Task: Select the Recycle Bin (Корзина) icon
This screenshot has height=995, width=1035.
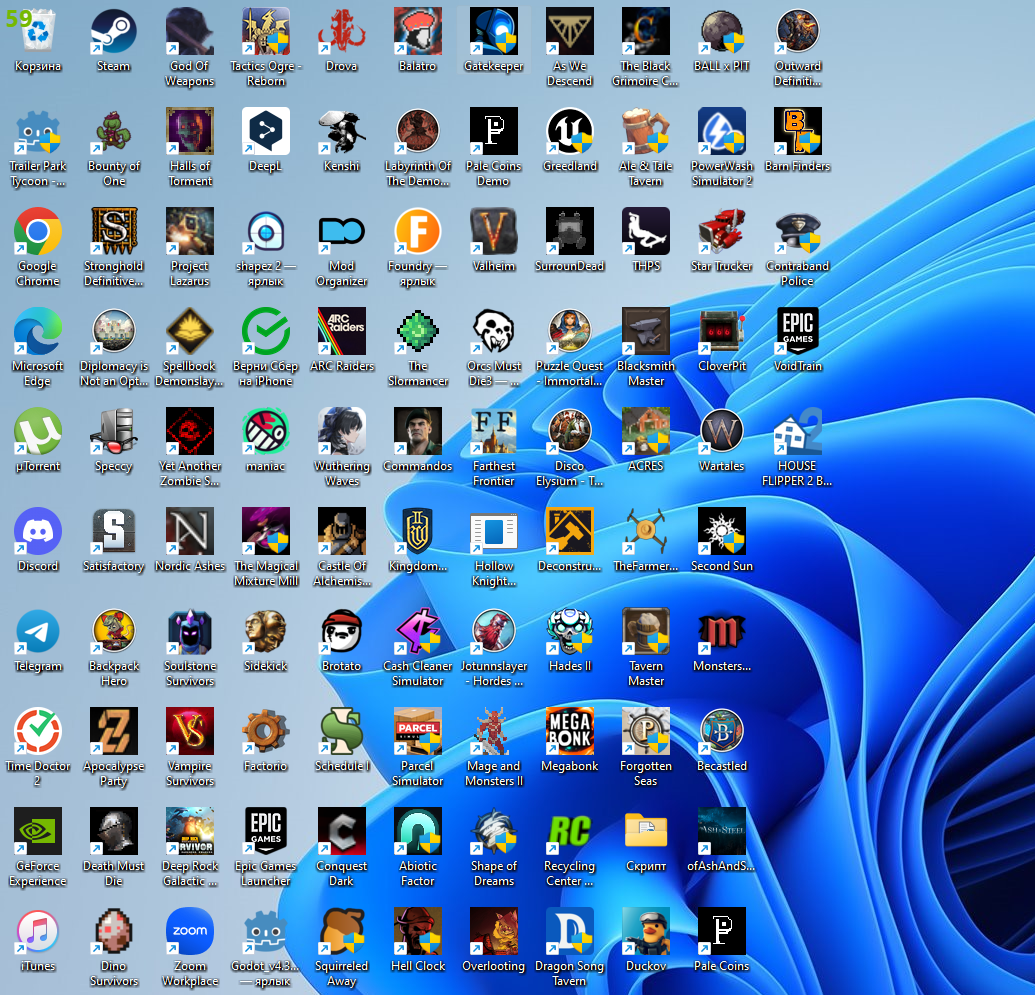Action: 38,32
